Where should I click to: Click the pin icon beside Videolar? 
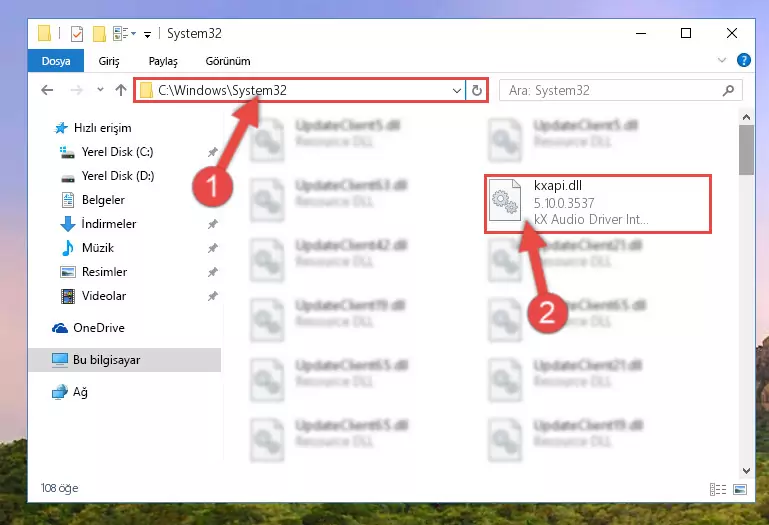[212, 296]
